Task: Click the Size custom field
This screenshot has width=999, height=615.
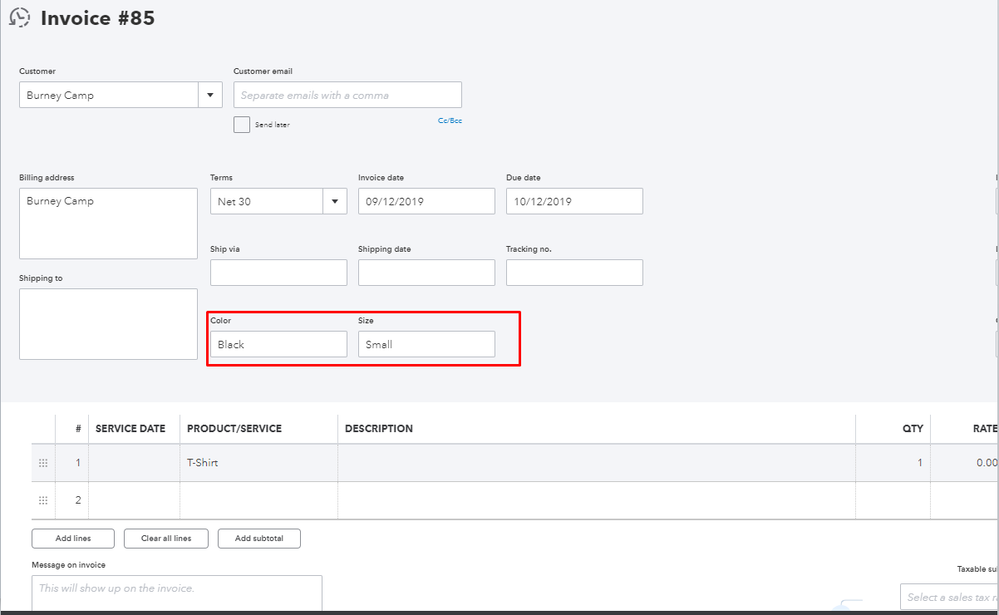Action: tap(426, 344)
